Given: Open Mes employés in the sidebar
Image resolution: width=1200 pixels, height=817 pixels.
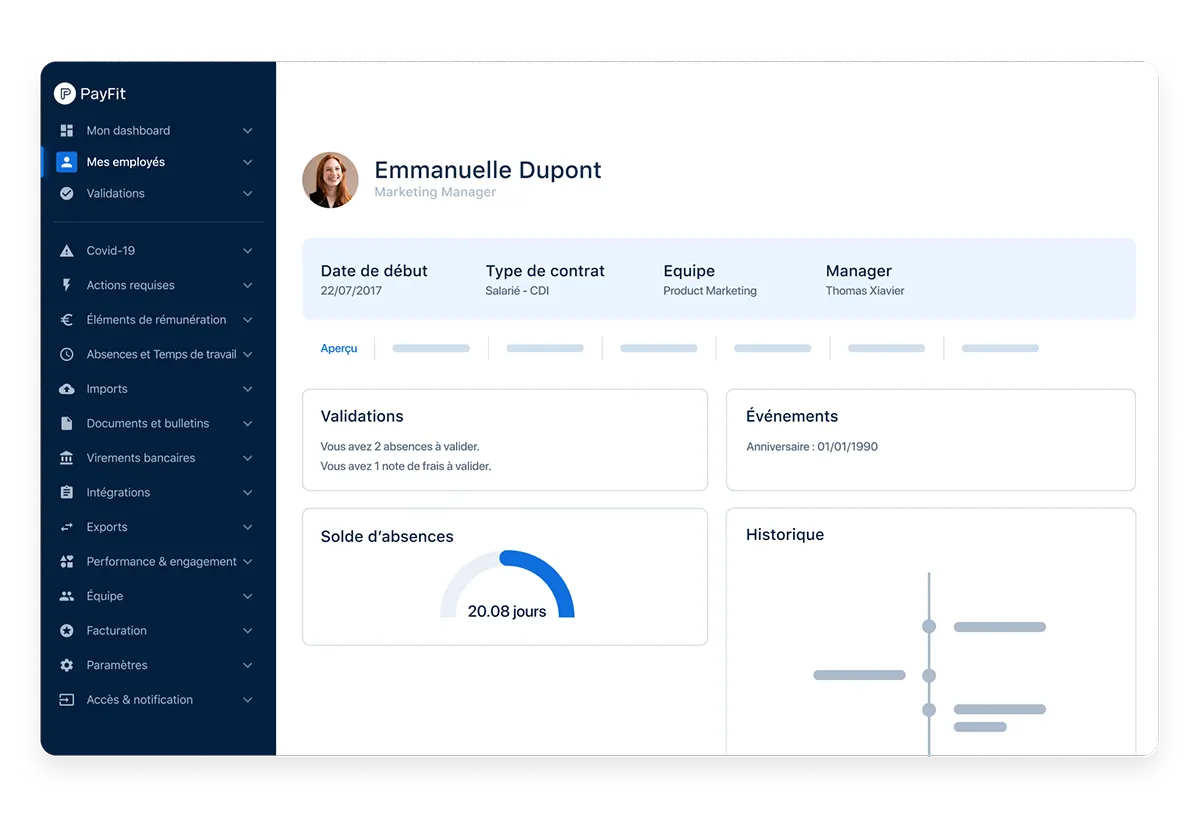Looking at the screenshot, I should [126, 162].
